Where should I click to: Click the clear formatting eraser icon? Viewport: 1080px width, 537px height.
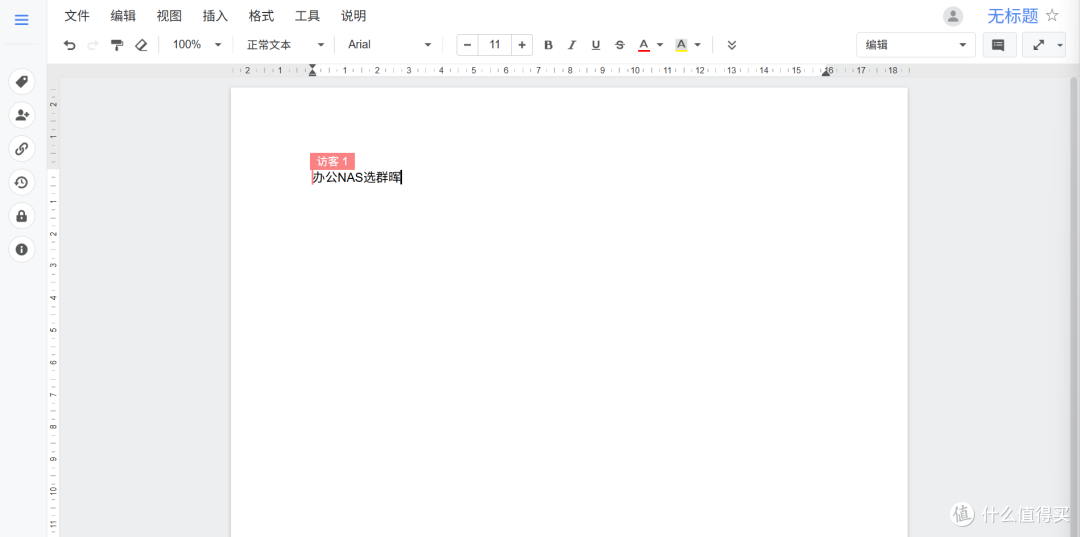[x=141, y=45]
